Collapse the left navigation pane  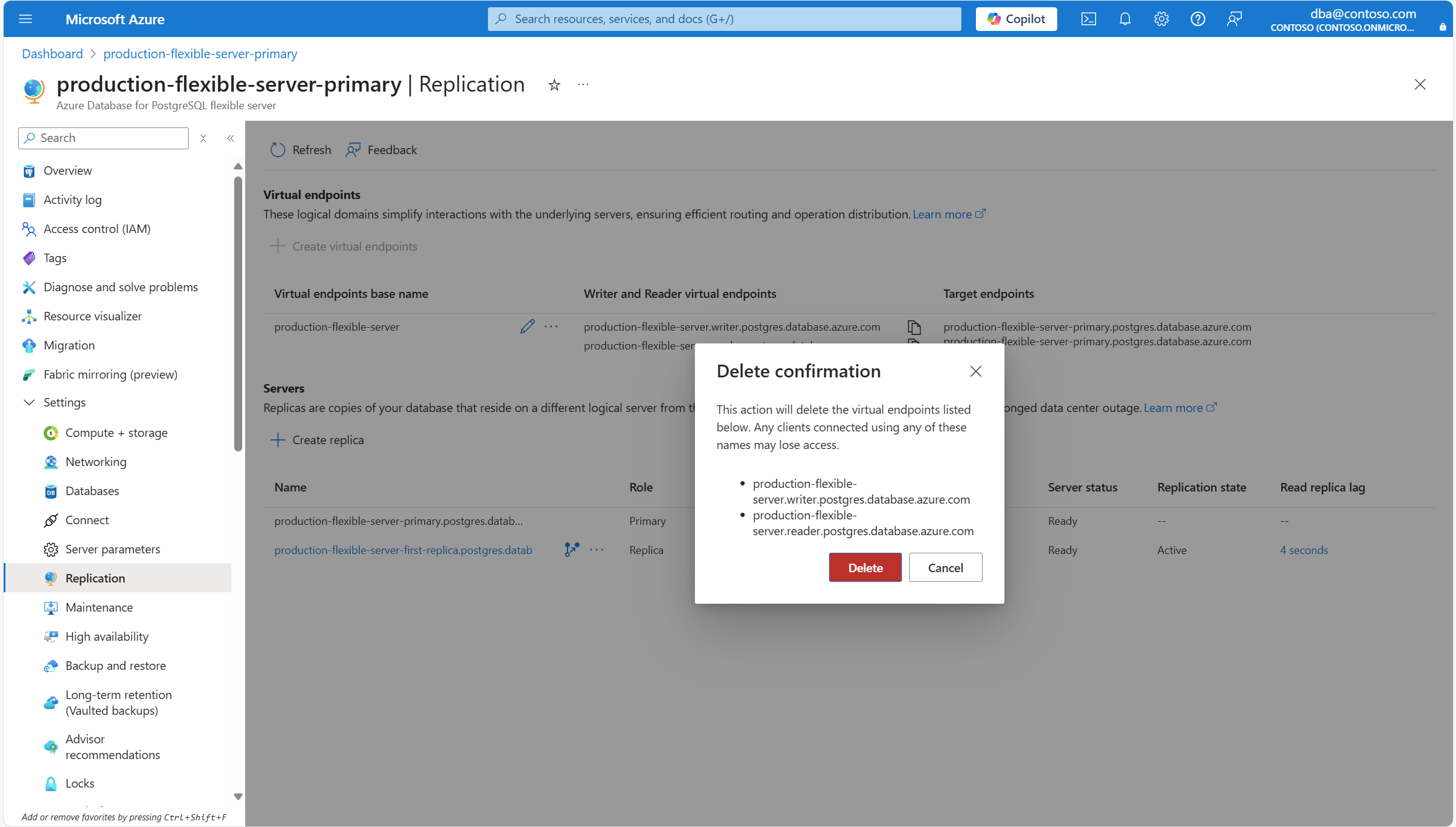231,138
